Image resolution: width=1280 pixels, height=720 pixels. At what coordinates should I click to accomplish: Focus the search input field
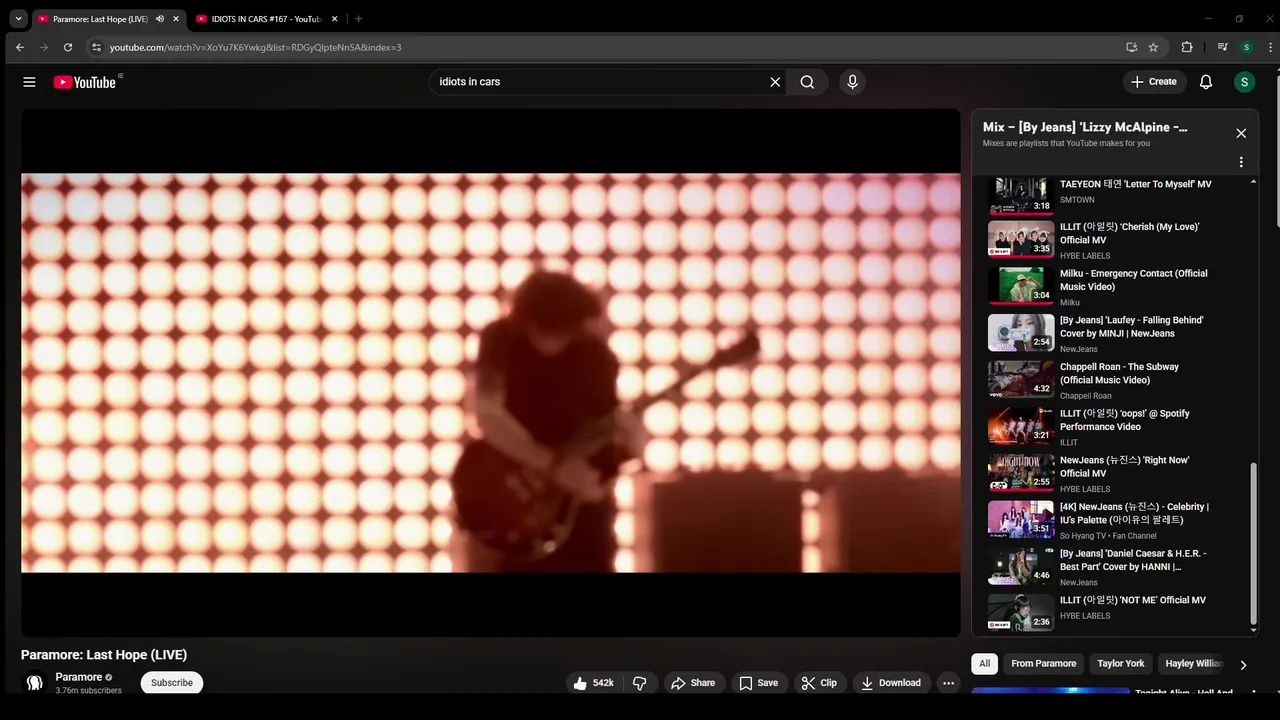point(600,82)
